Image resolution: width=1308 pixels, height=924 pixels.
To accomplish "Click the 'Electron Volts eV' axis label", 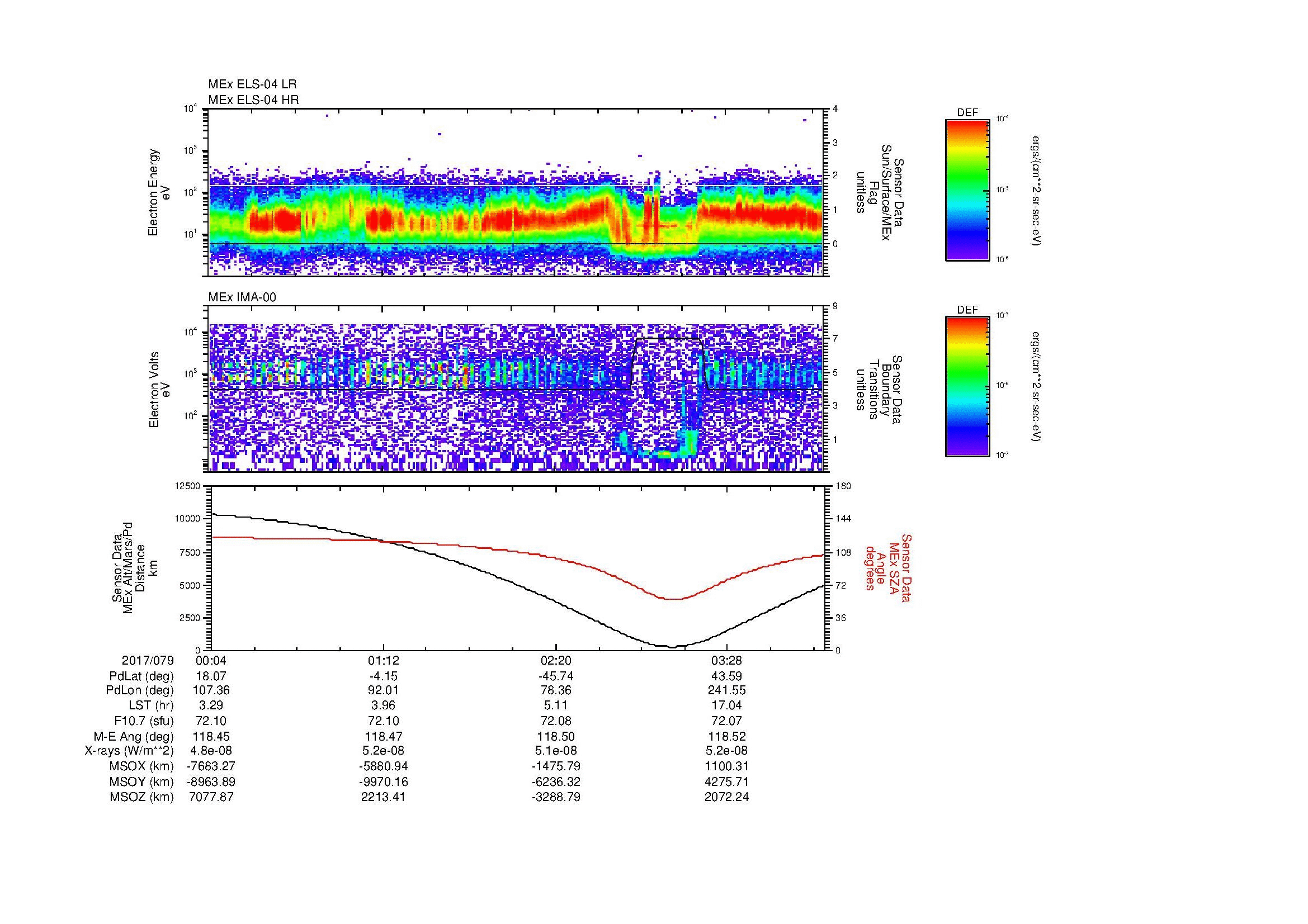I will coord(159,390).
